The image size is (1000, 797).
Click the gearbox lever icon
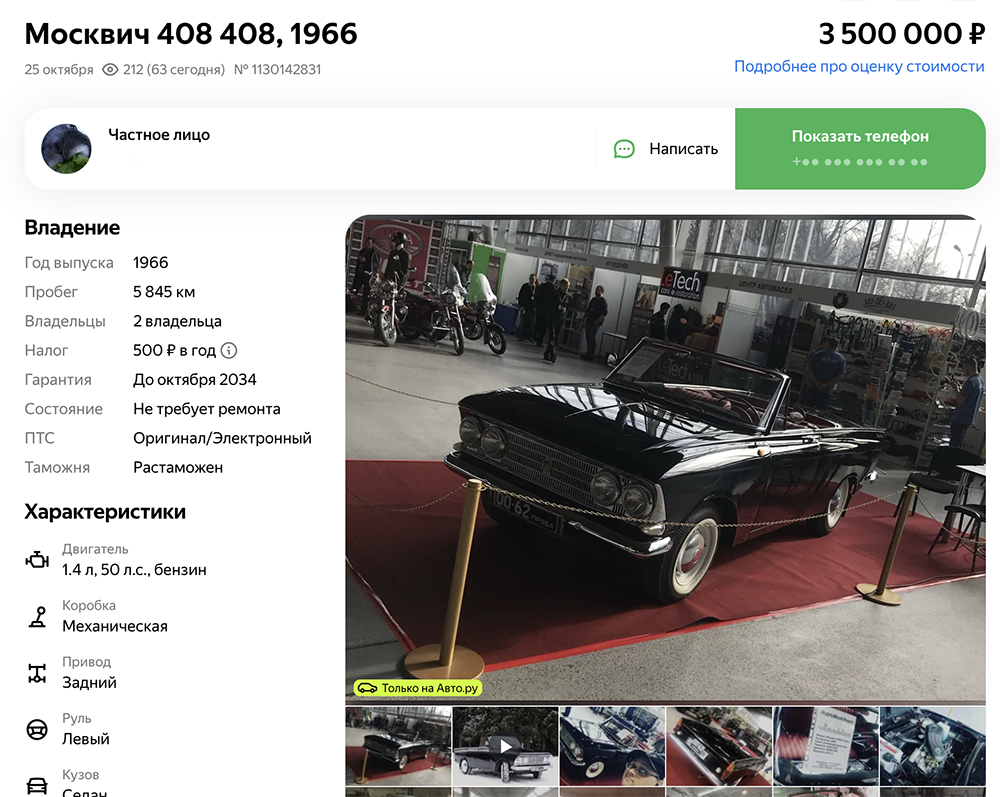point(38,617)
